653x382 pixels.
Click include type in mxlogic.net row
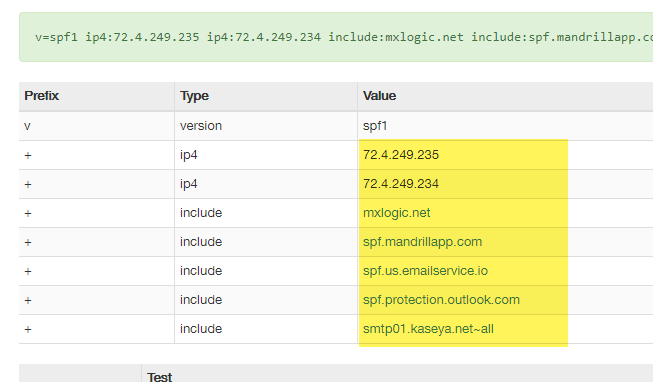click(x=201, y=213)
